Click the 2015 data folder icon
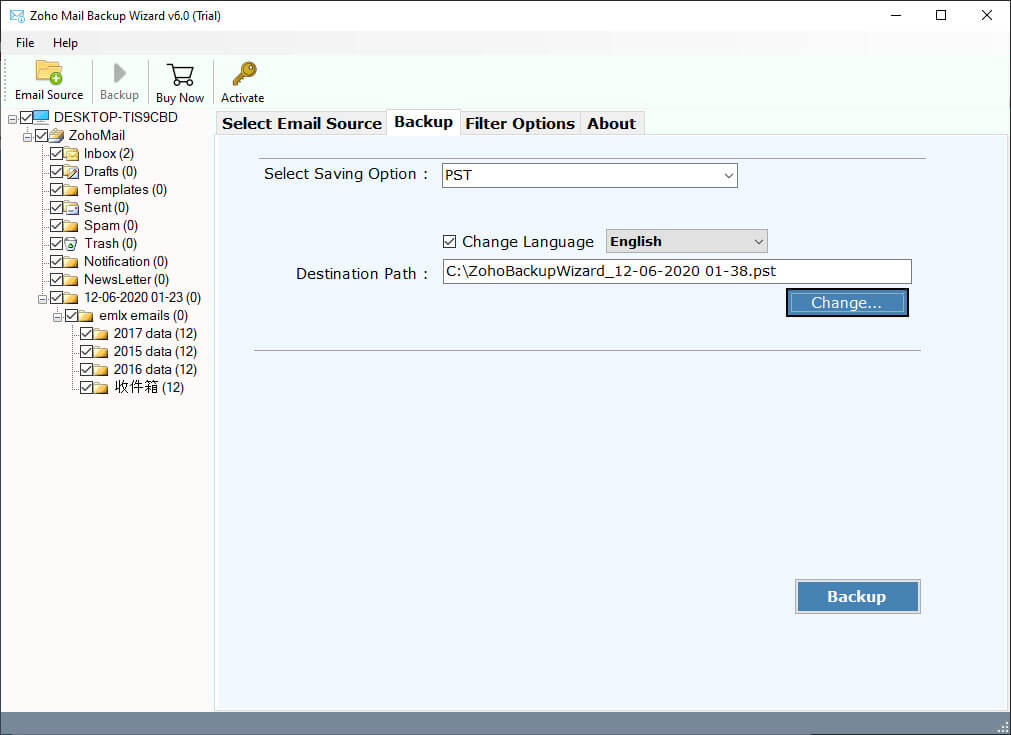Screen dimensions: 1011x735 101,352
